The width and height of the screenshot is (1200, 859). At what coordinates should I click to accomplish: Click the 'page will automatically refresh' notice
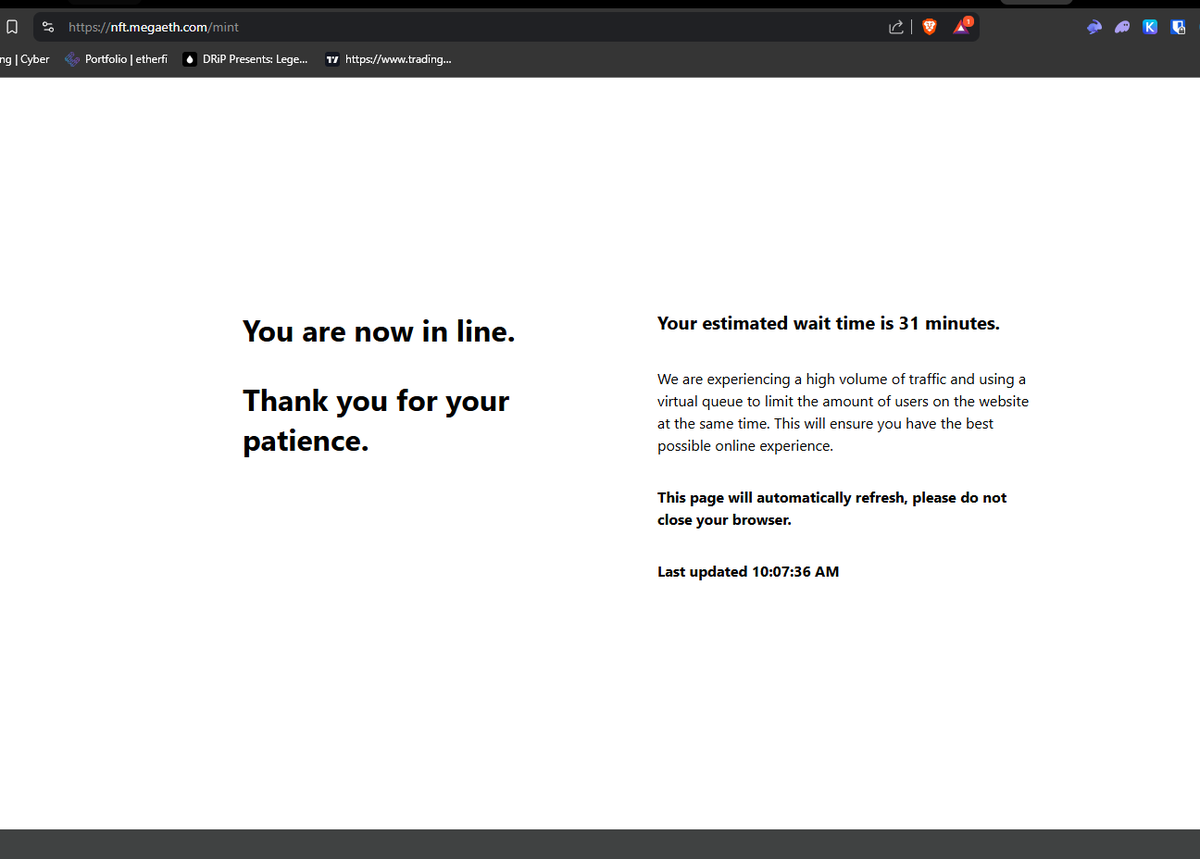[832, 509]
